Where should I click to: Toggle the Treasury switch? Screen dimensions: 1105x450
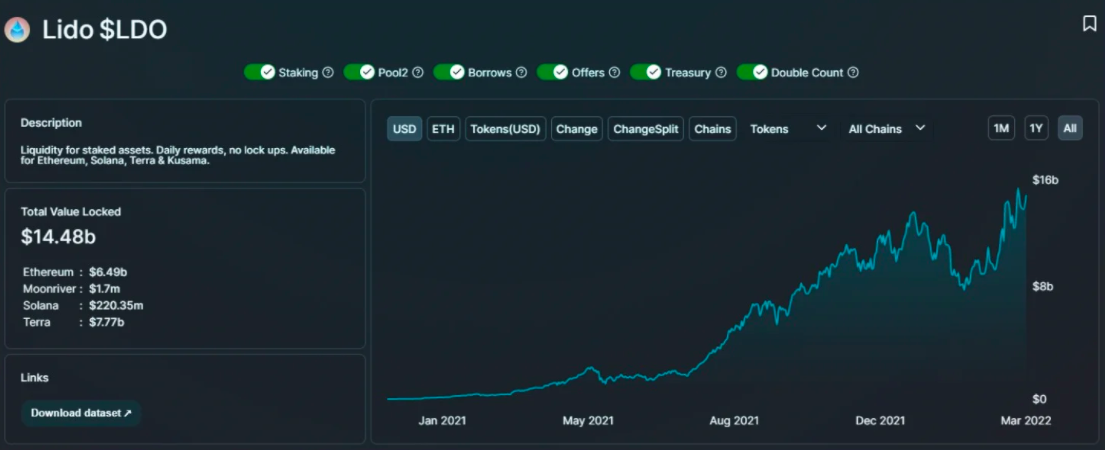(x=646, y=72)
